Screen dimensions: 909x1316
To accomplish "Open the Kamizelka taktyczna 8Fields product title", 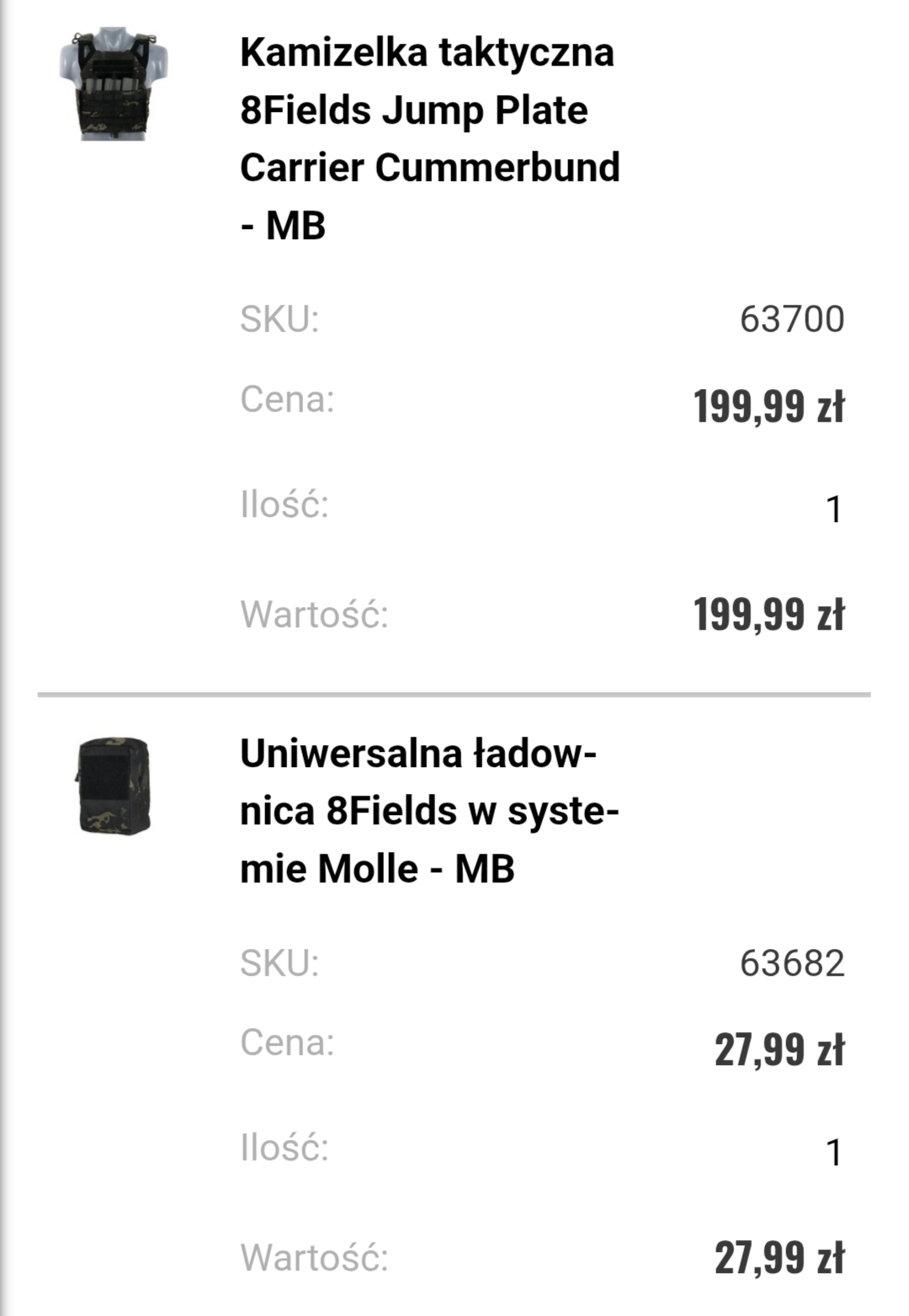I will coord(429,139).
